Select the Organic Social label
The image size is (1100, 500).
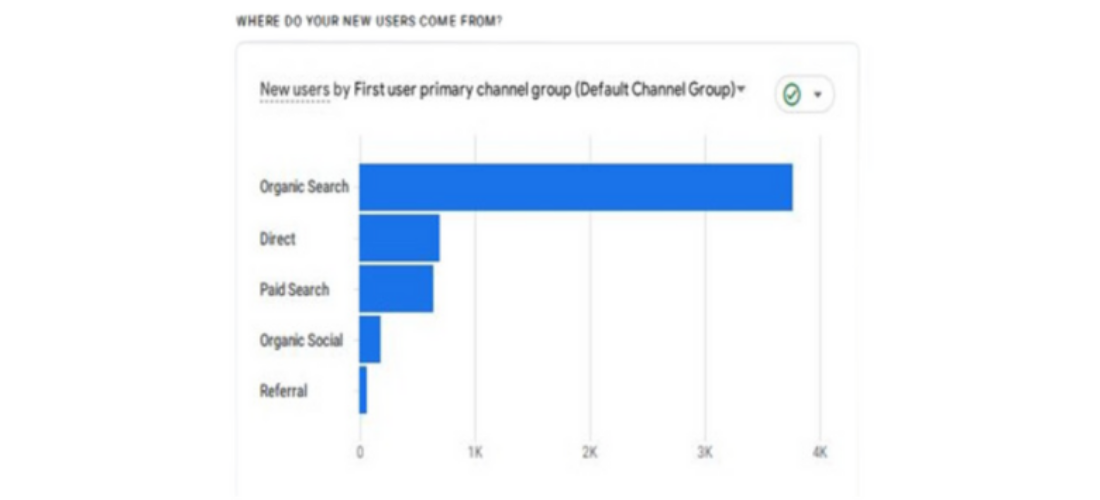301,341
